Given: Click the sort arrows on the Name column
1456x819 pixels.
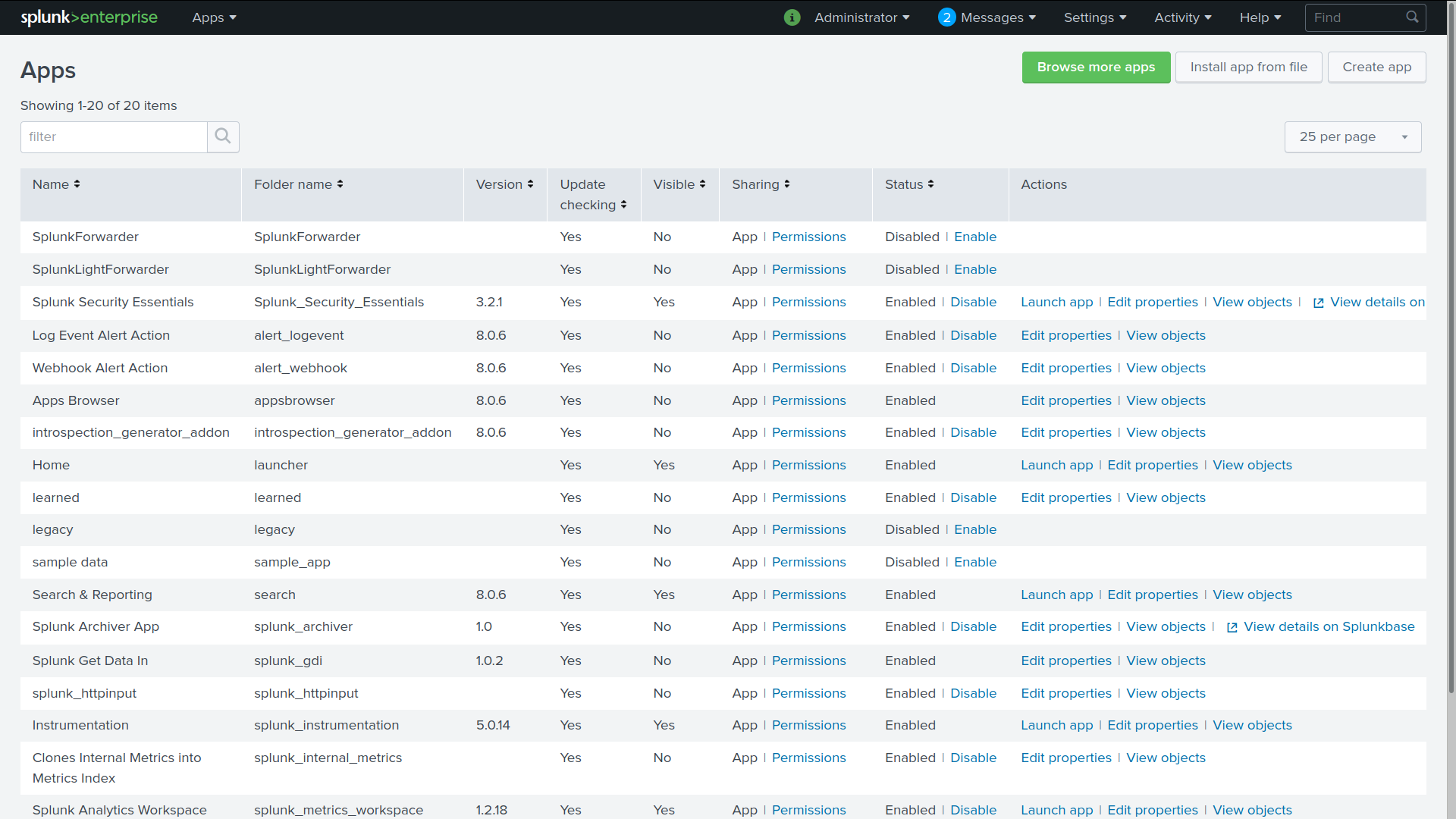Looking at the screenshot, I should 77,184.
